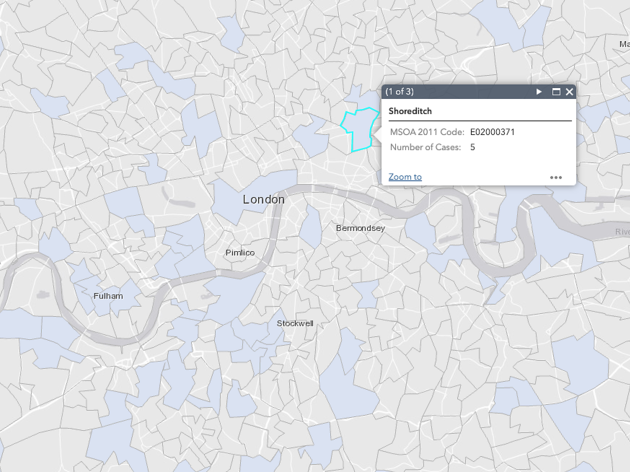Click the Number of Cases field label

coord(425,147)
